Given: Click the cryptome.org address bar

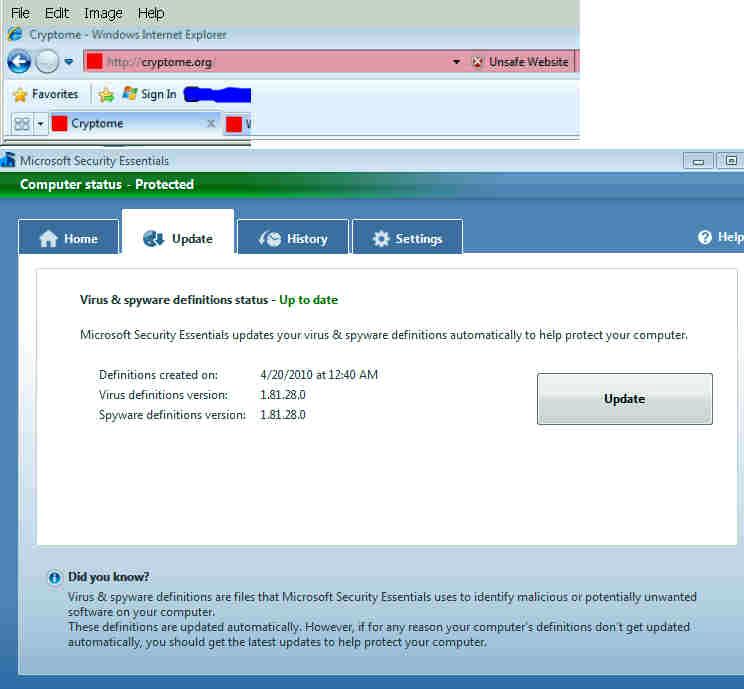Looking at the screenshot, I should (x=270, y=62).
